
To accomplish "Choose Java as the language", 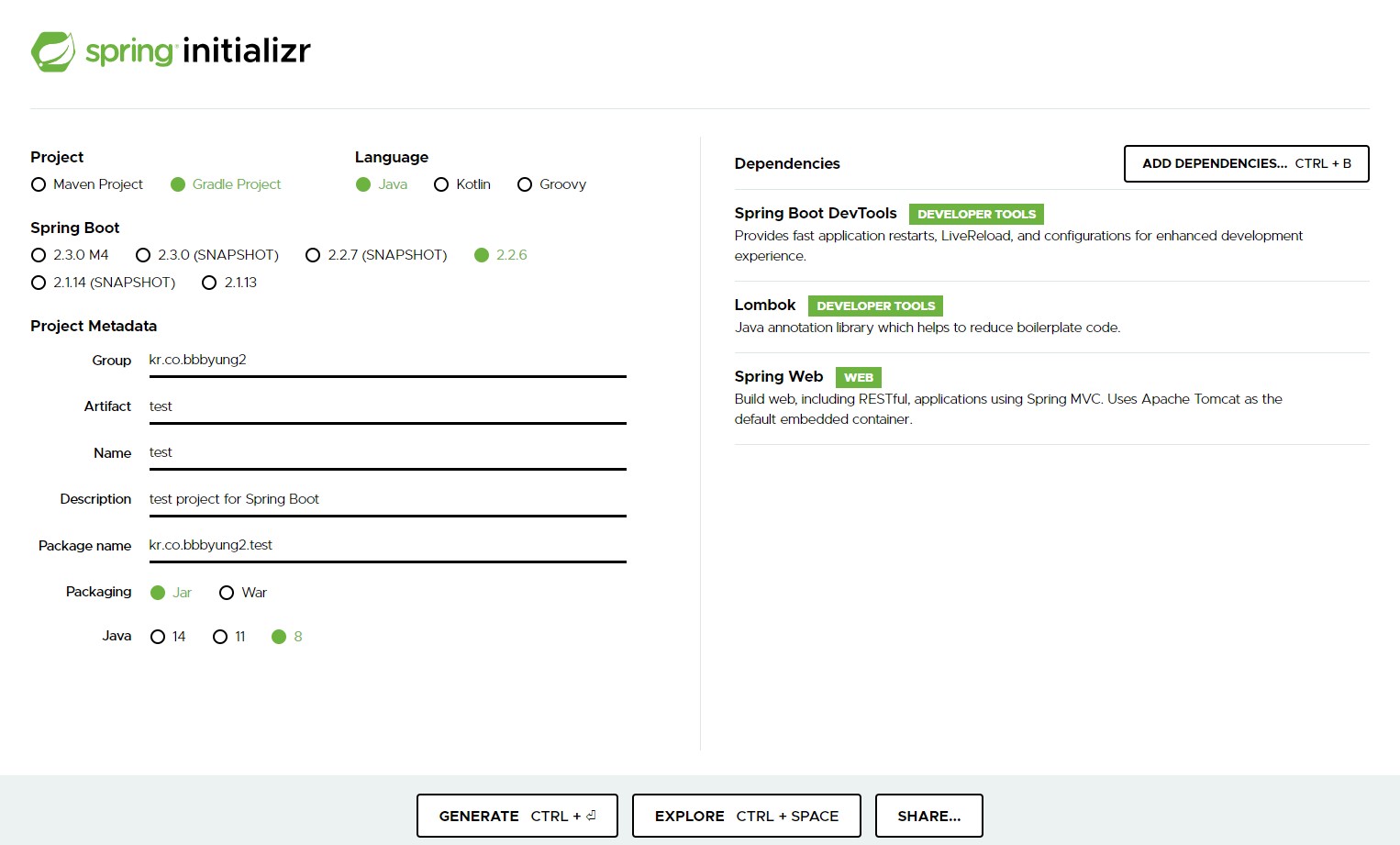I will pos(382,184).
